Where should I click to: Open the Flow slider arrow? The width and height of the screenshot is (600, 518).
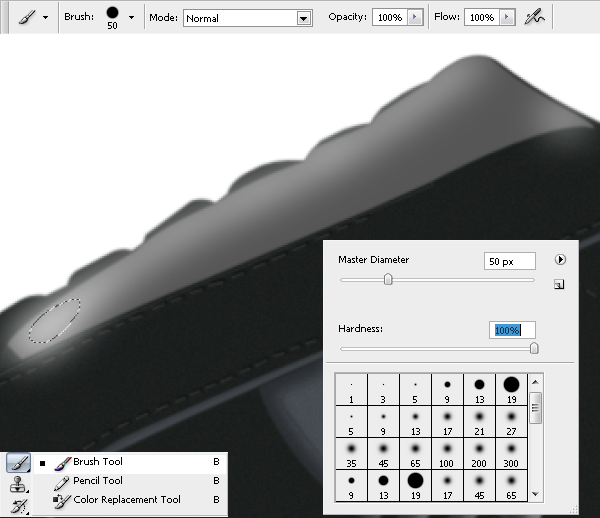(x=507, y=17)
